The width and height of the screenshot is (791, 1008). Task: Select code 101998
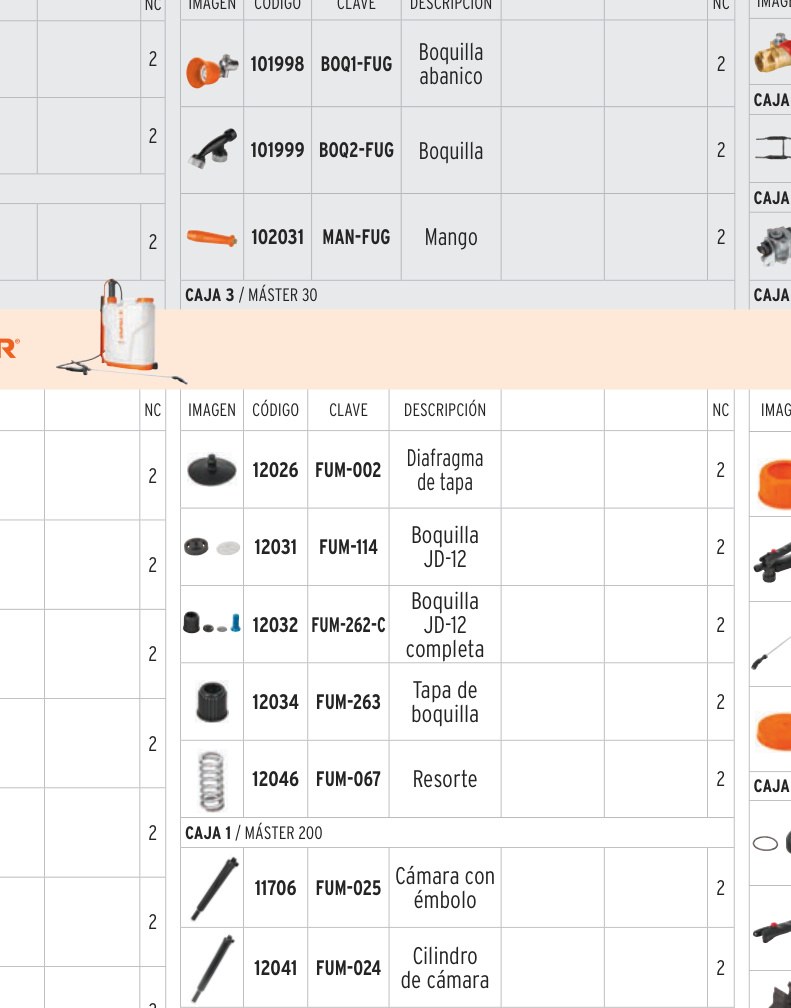coord(277,64)
